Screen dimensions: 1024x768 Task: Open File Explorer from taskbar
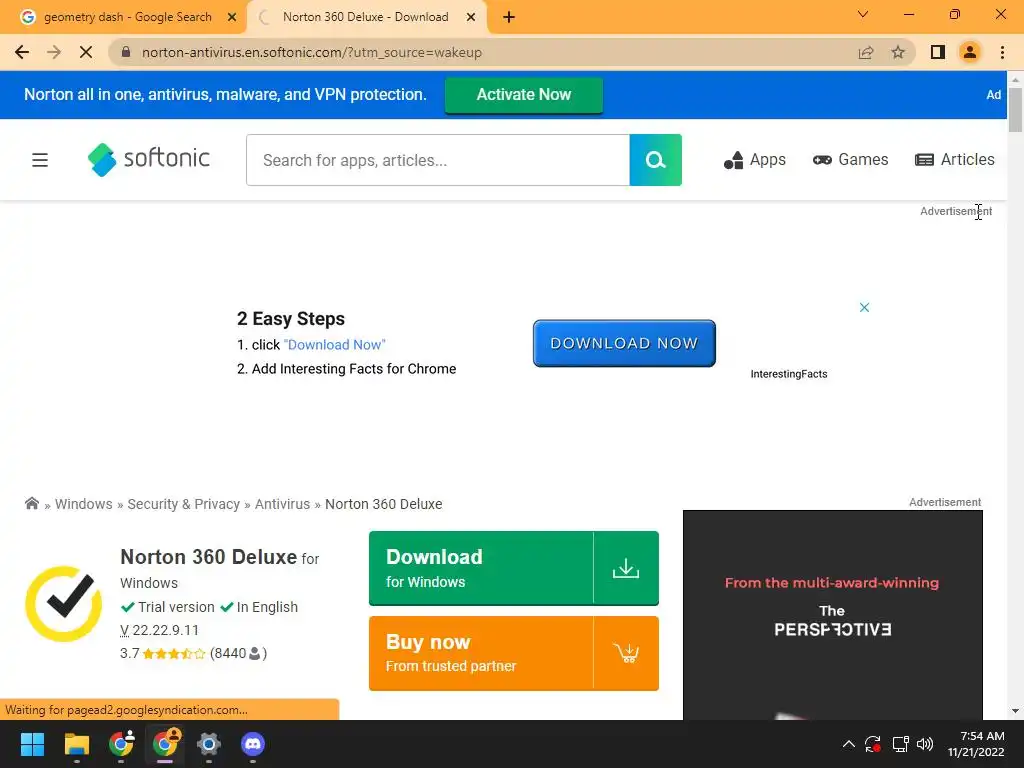click(76, 744)
